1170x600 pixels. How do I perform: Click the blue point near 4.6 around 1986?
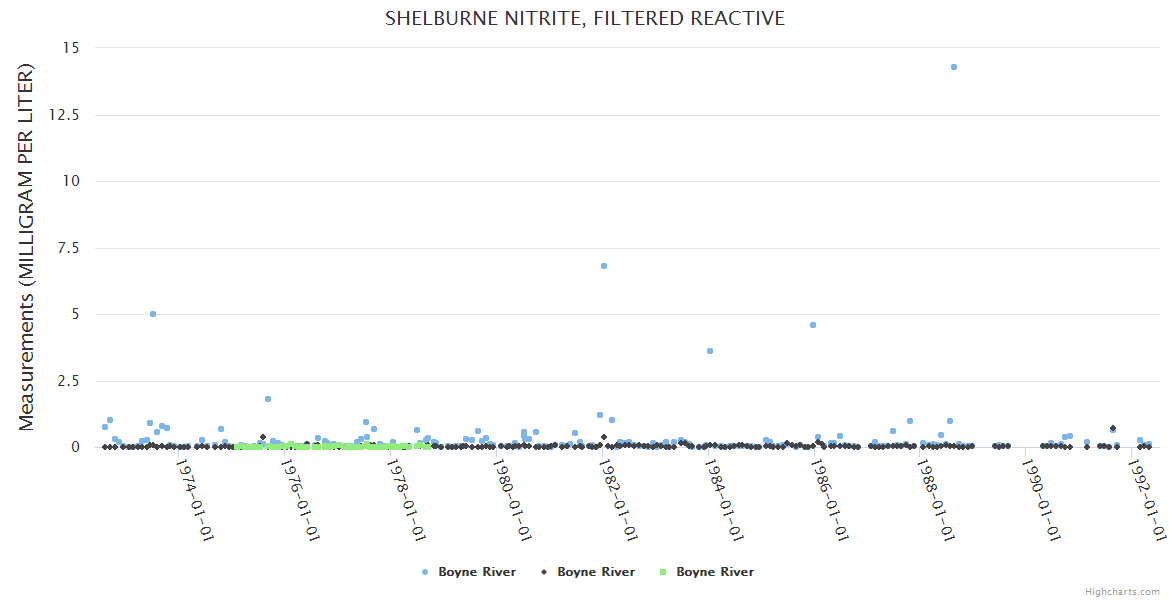coord(813,325)
